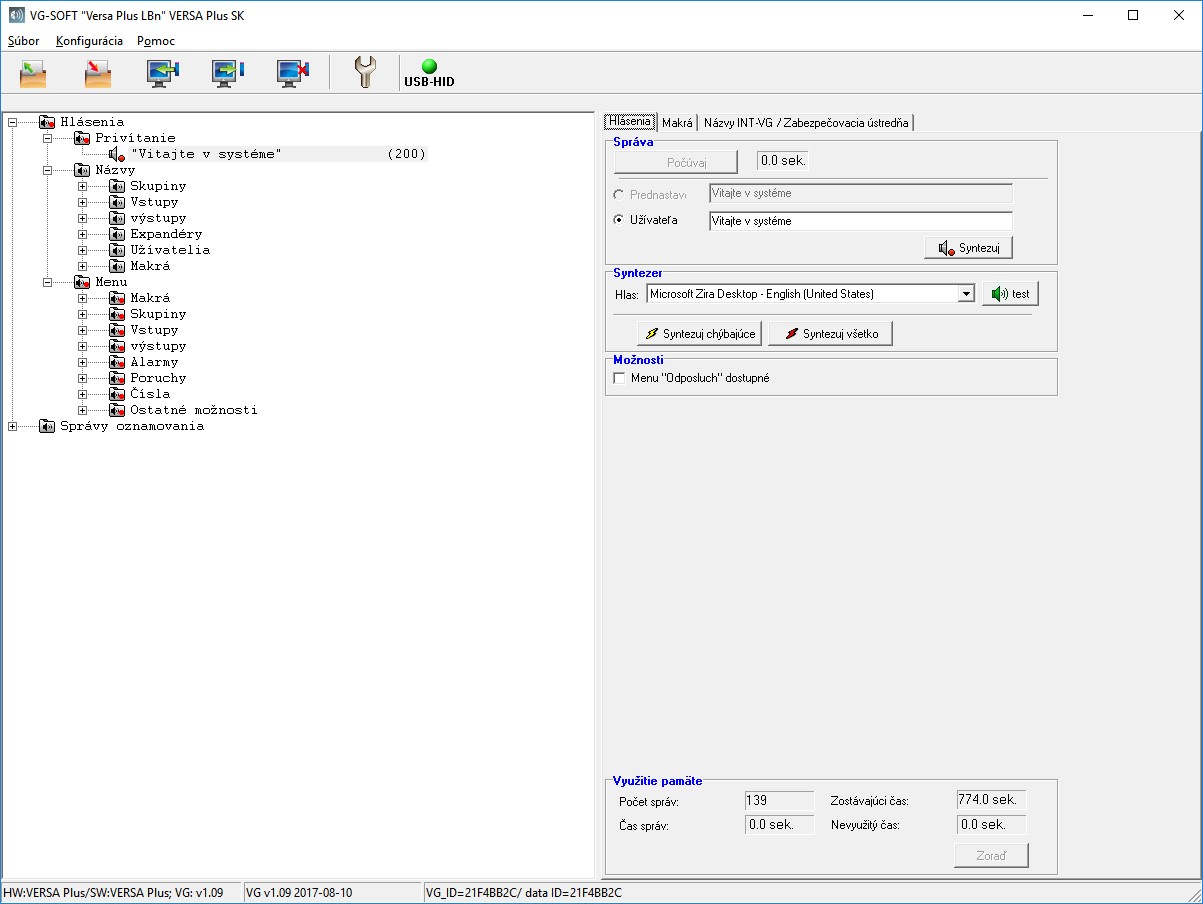Select the Užívateľa radio button

(619, 221)
